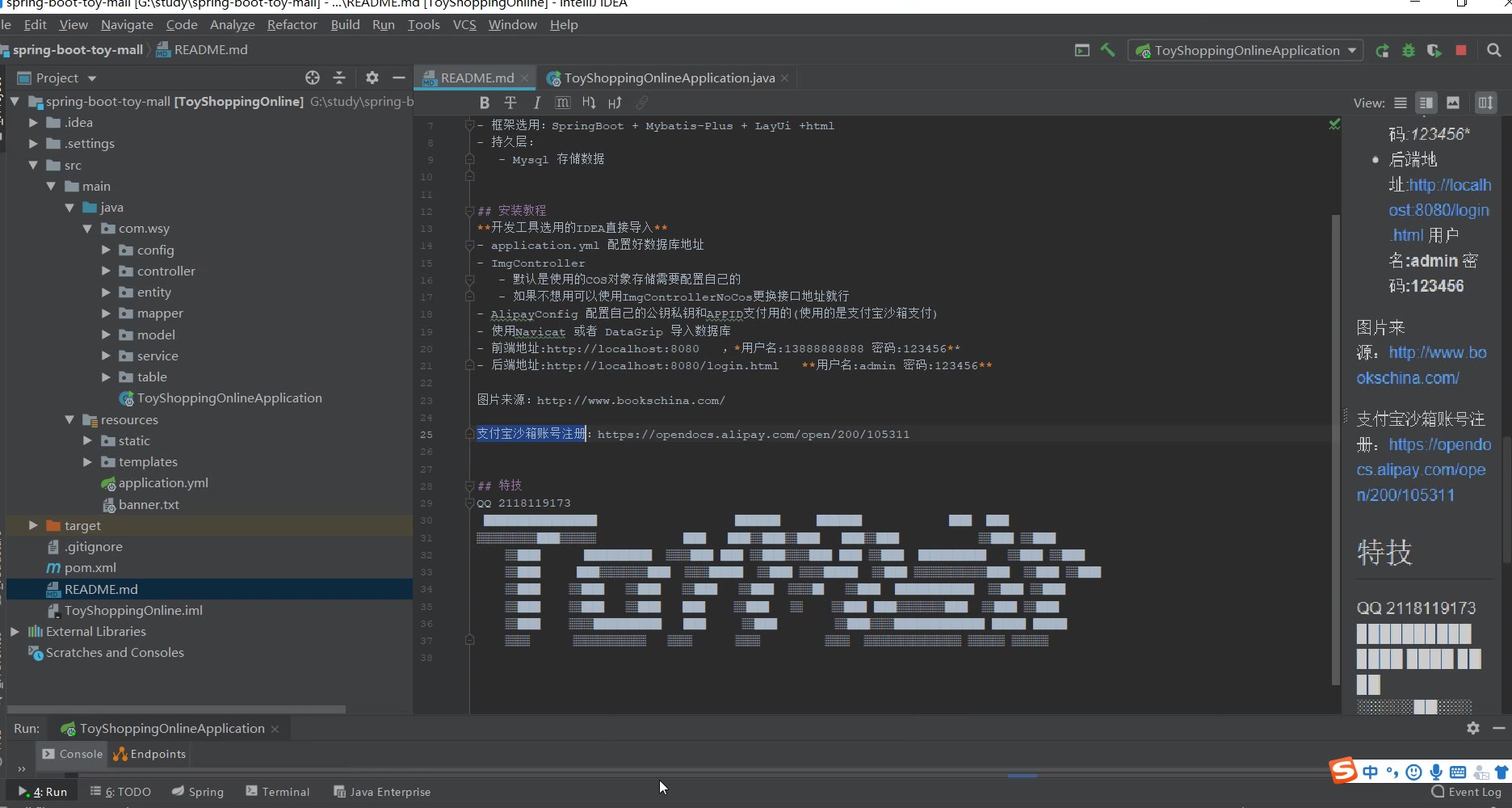Apply italic markdown formatting

(536, 103)
